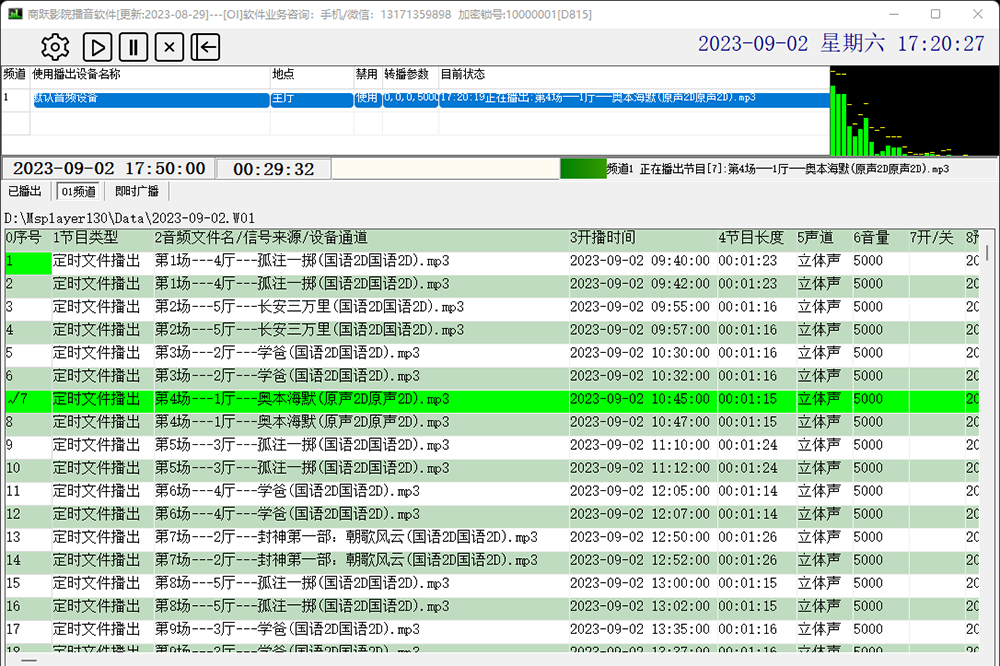Click the X stop icon in toolbar
Viewport: 1000px width, 666px height.
169,47
